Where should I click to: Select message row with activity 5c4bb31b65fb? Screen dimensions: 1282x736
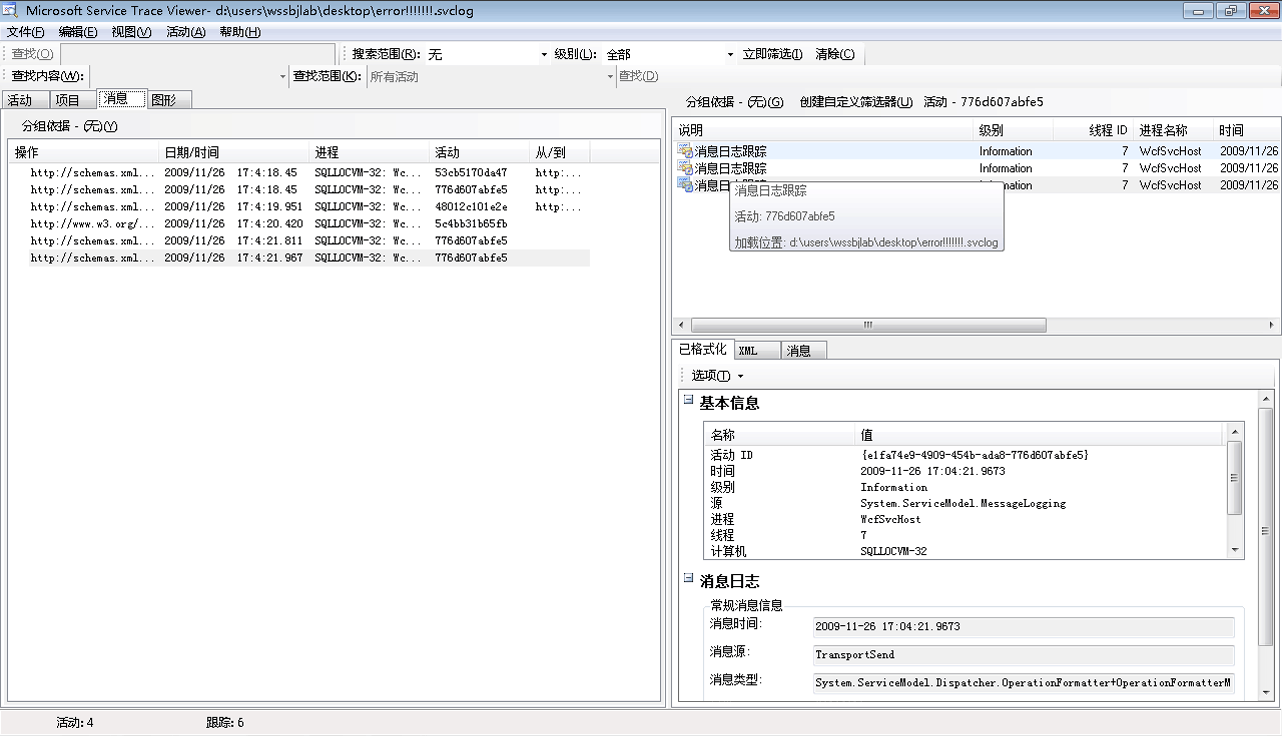299,224
